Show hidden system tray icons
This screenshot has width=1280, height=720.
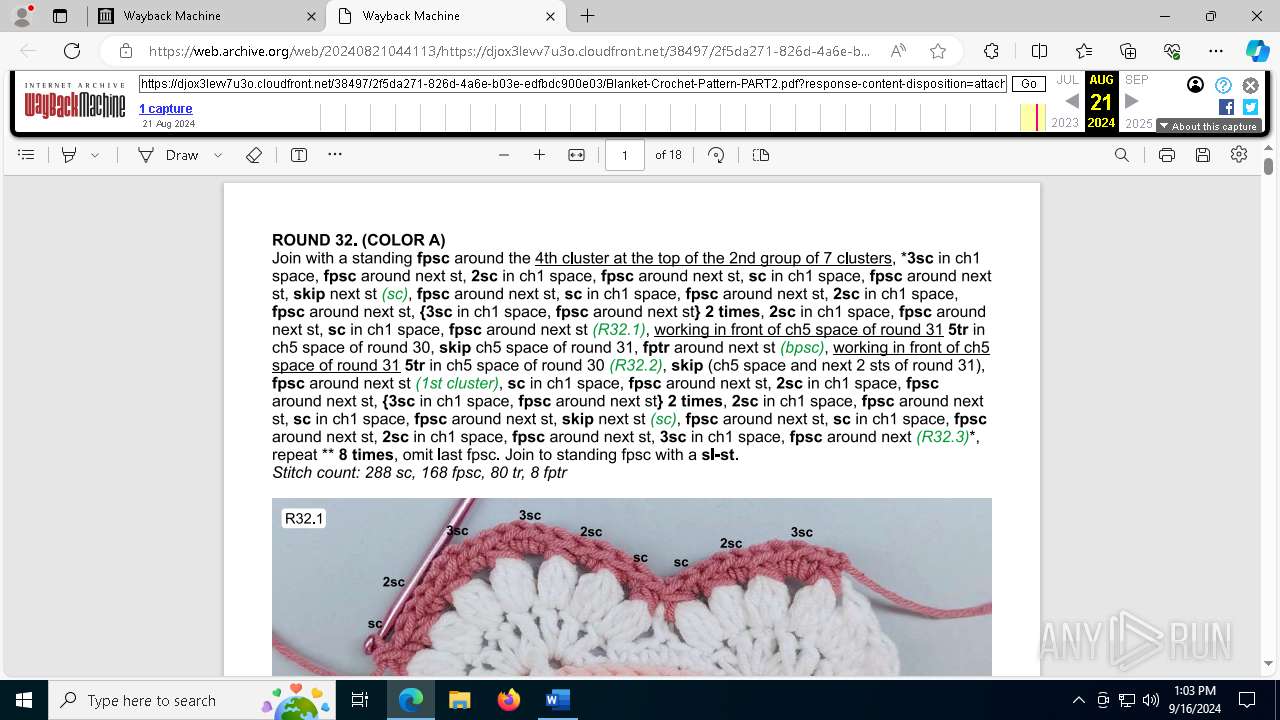[1078, 700]
